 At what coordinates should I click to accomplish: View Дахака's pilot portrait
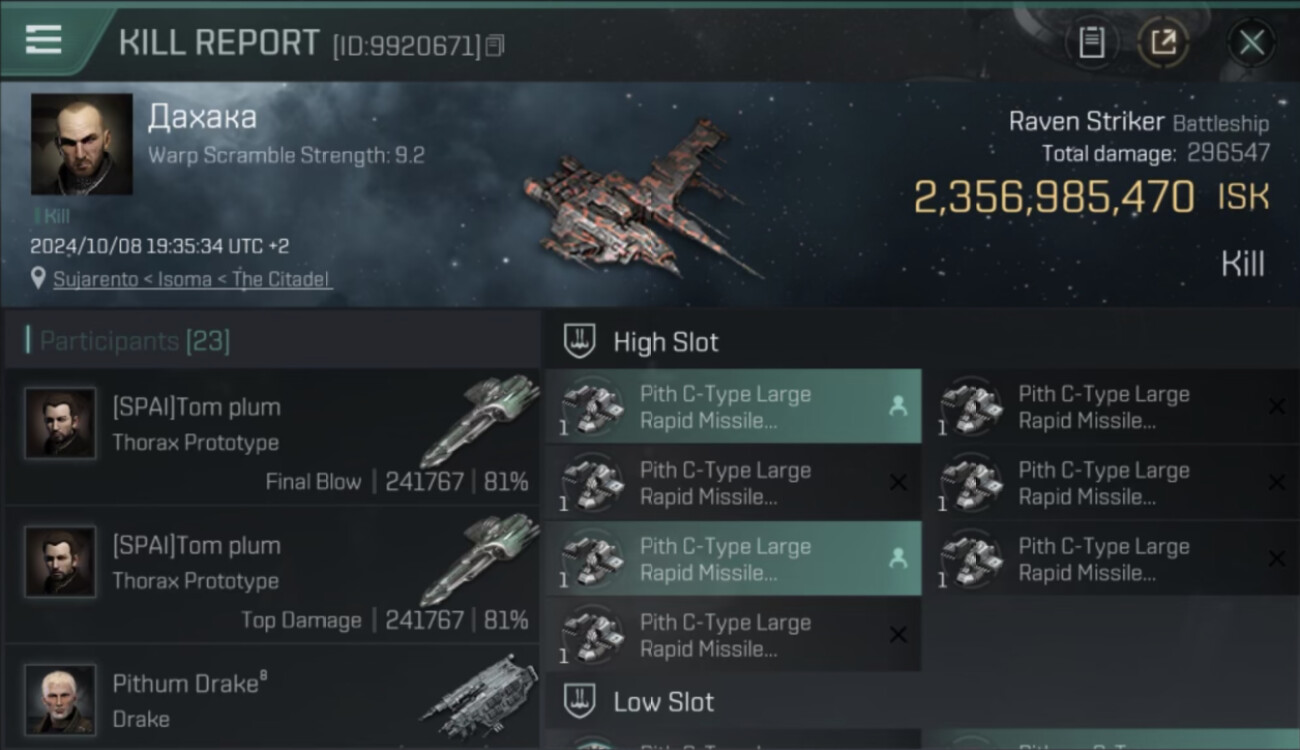[81, 144]
